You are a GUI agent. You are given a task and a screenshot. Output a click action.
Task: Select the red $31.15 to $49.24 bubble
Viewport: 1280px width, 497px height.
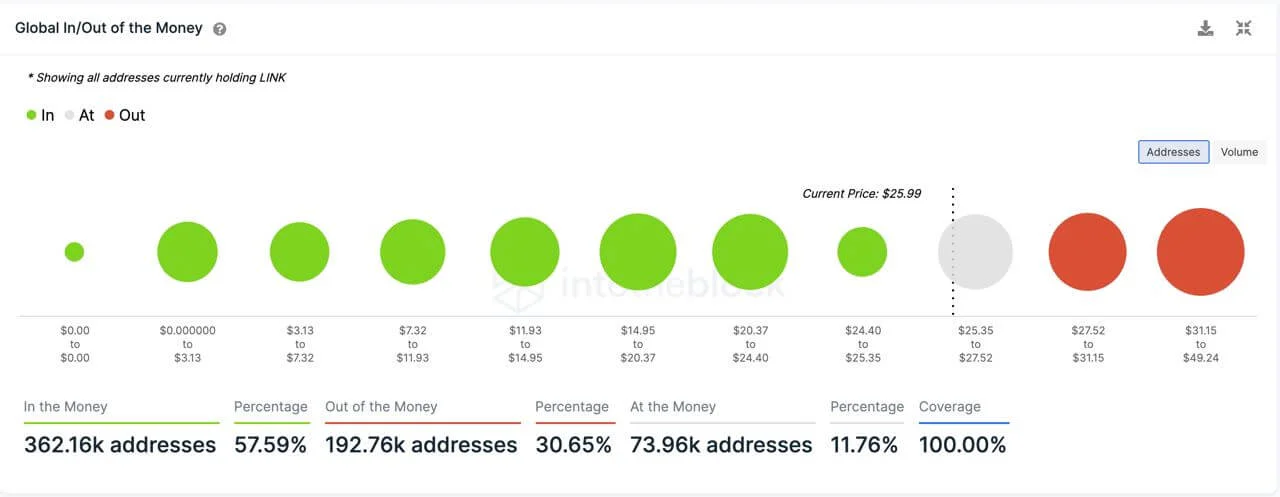(1200, 252)
